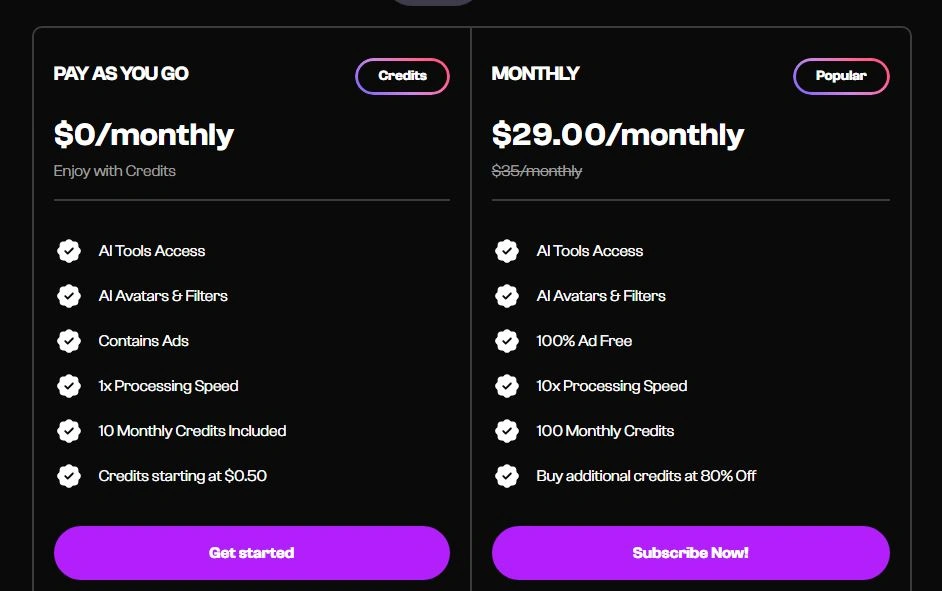Click the Get started button
This screenshot has height=591, width=942.
point(251,553)
